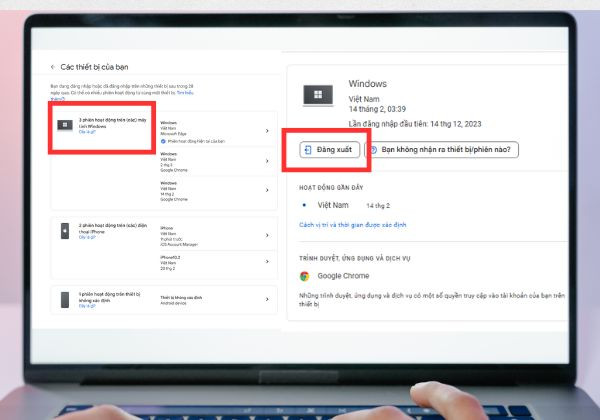Viewport: 600px width, 420px height.
Task: Open the iPhone iOS Account Manager session chevron
Action: pyautogui.click(x=267, y=236)
